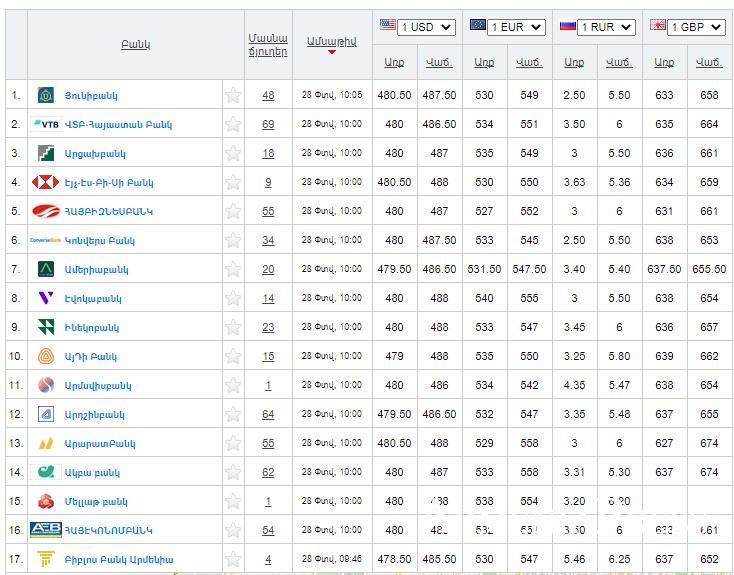
Task: Toggle favorite star for Ardshinbank row
Action: coord(233,414)
